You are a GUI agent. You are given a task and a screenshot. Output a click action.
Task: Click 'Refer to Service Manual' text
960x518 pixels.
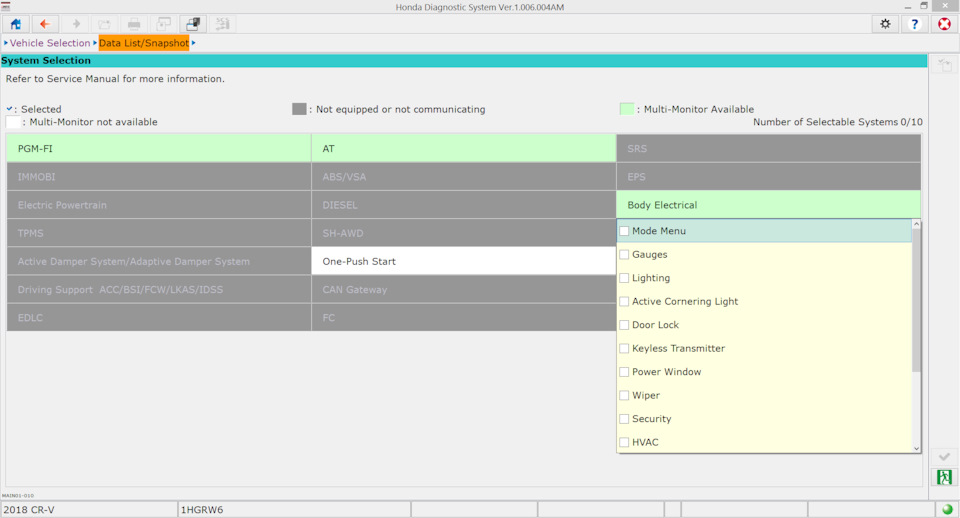pyautogui.click(x=115, y=79)
